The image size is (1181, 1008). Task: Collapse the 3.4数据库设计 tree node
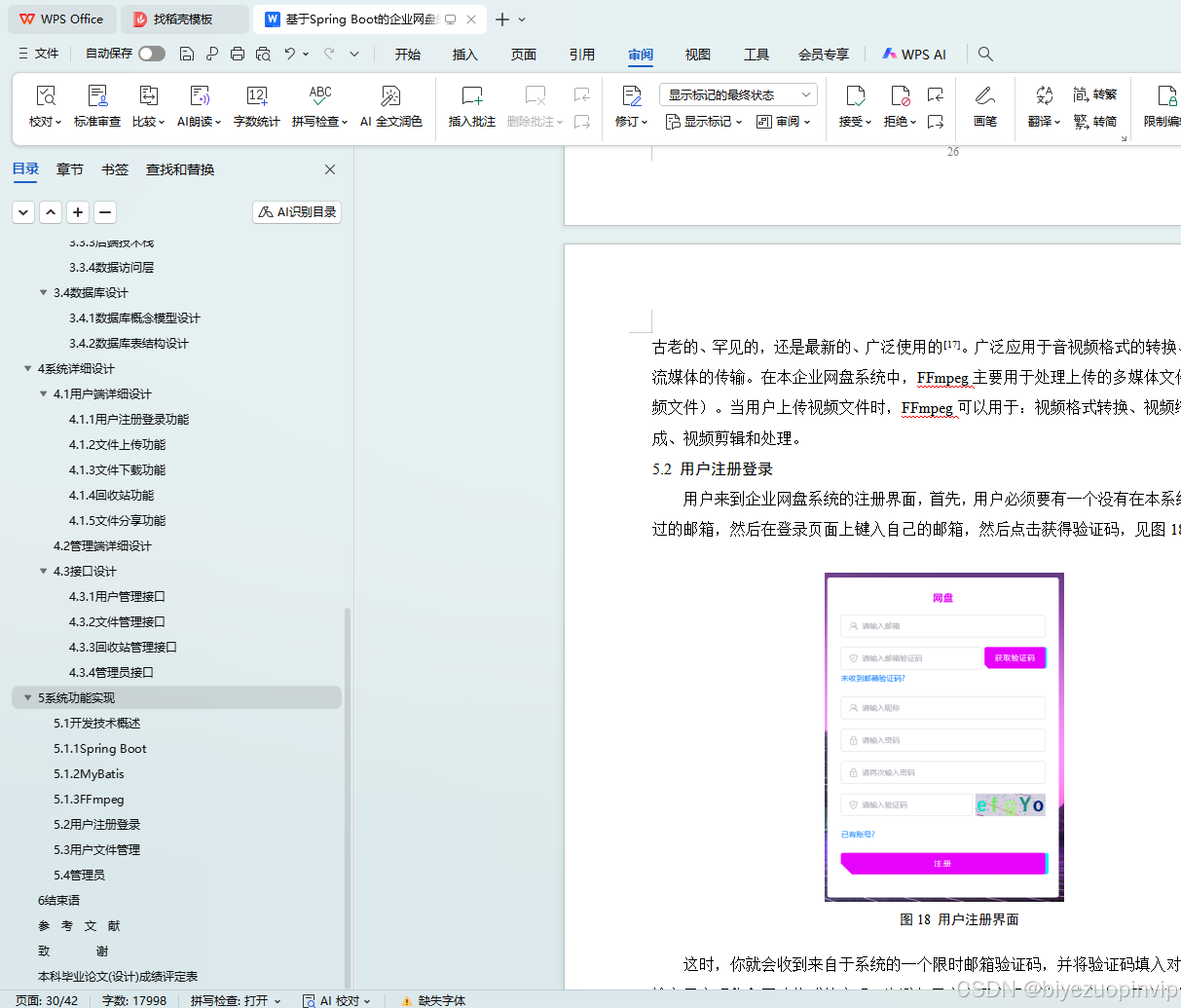[43, 292]
